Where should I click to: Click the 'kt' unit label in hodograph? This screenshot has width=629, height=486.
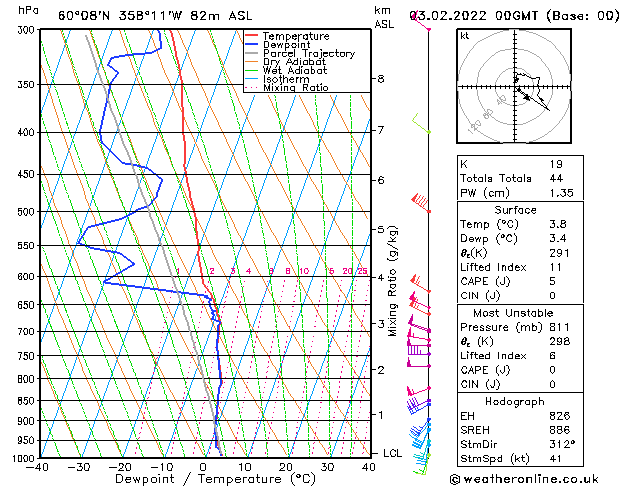coord(465,36)
